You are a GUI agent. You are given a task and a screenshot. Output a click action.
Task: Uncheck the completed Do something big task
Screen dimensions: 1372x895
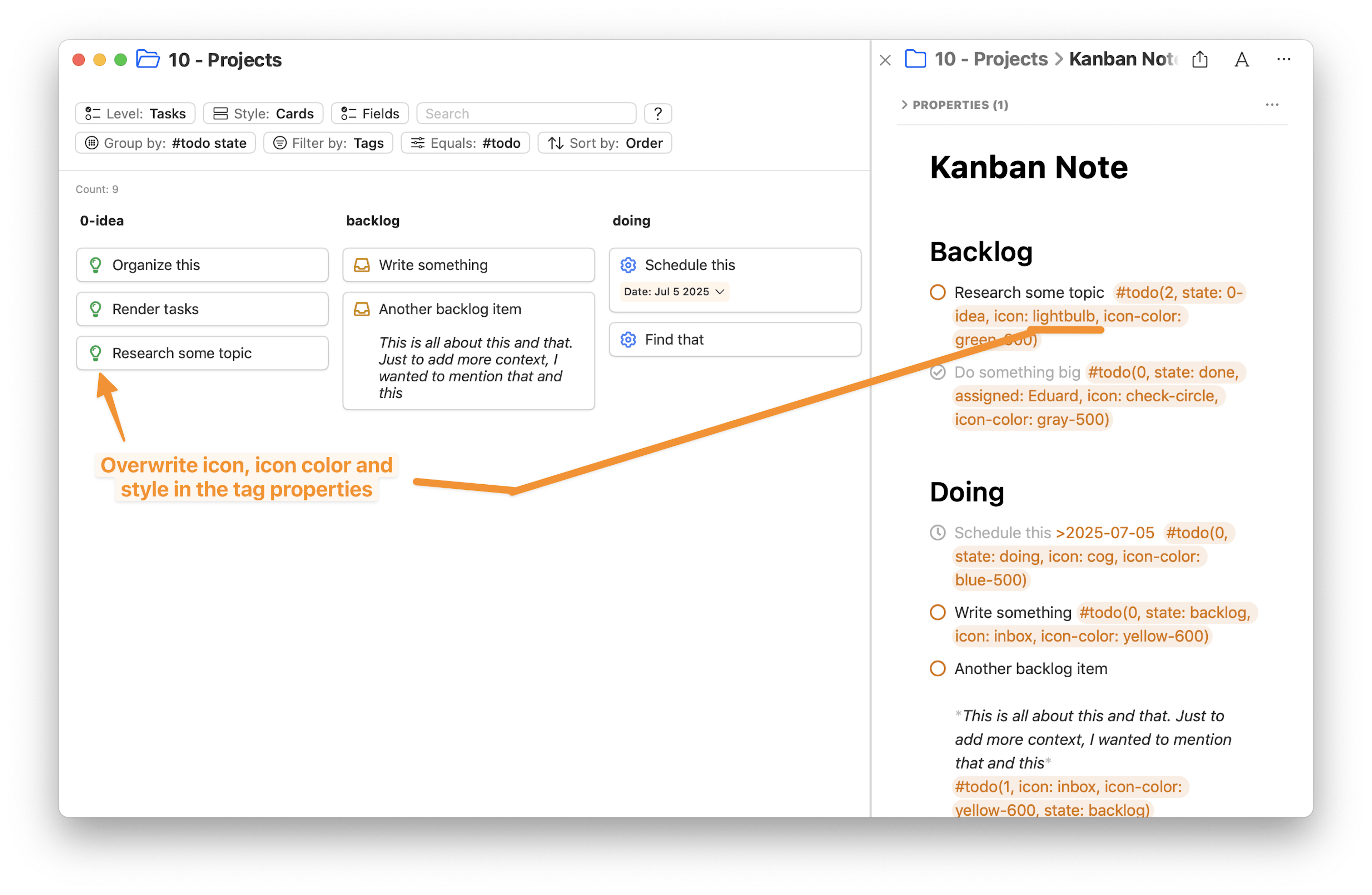(x=937, y=372)
